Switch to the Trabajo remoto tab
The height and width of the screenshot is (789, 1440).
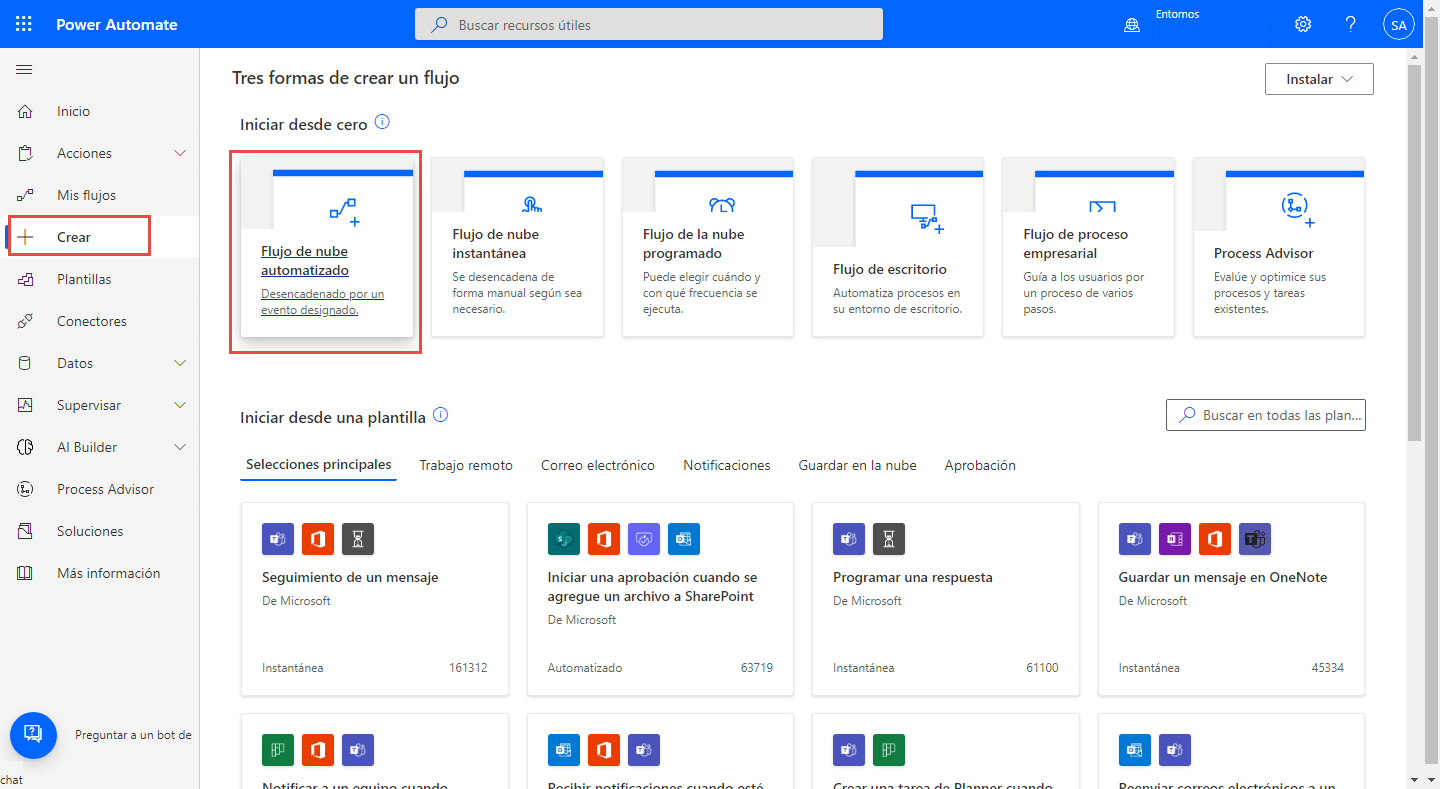click(466, 466)
